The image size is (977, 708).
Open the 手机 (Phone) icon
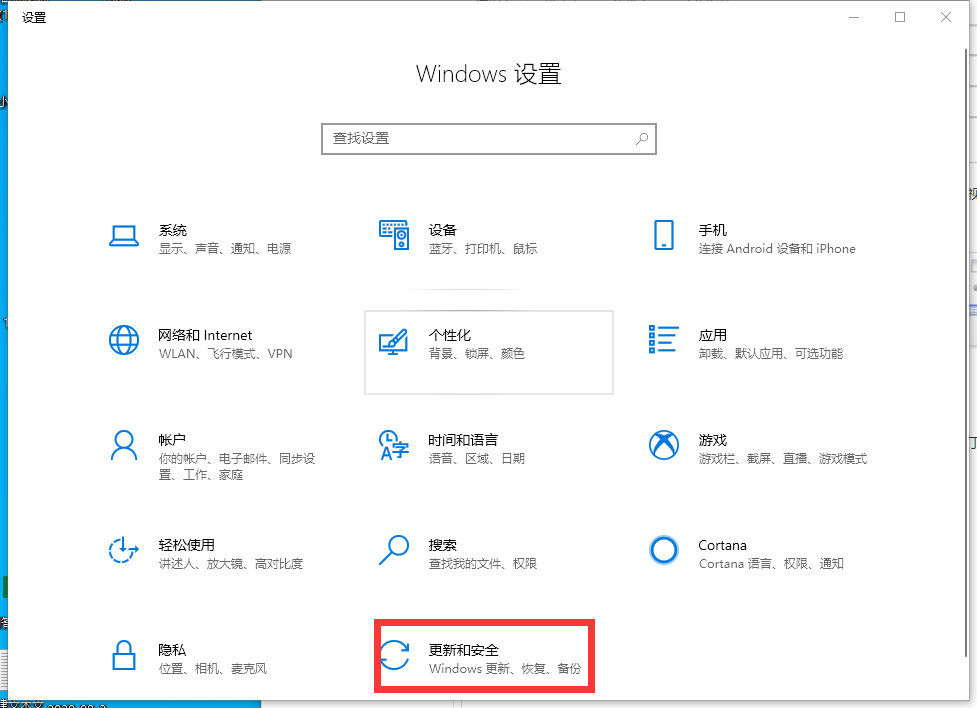[x=663, y=236]
